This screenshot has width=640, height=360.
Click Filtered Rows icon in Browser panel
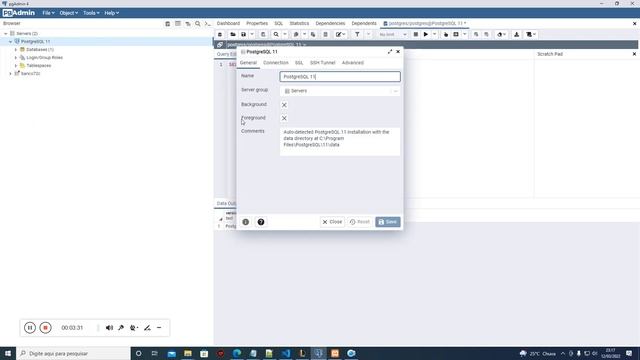pos(188,24)
